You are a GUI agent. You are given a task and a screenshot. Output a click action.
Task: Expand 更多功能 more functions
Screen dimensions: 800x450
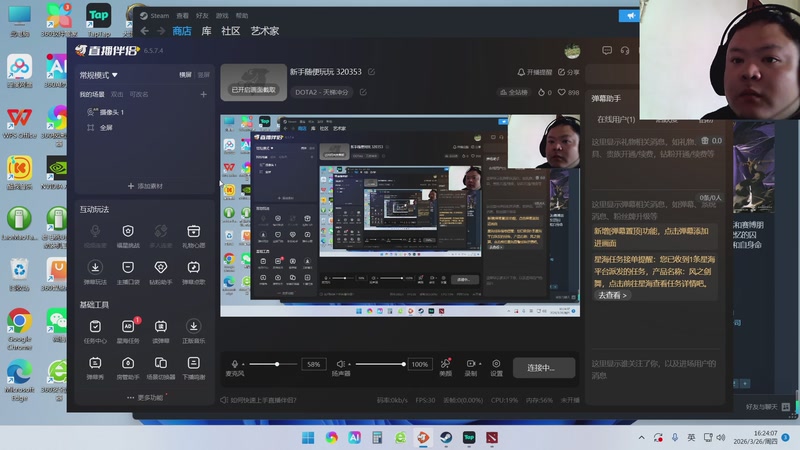(146, 397)
